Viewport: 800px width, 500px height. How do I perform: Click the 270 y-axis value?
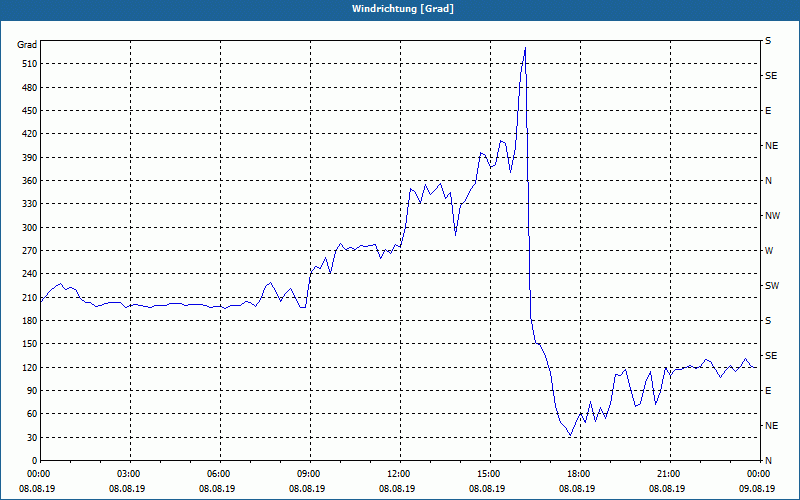pos(31,251)
